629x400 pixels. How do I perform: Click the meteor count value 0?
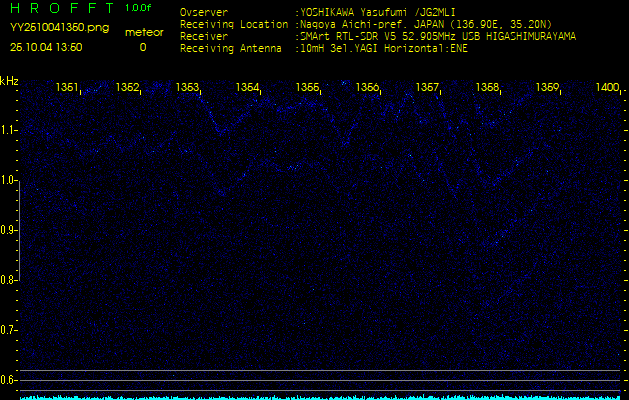pos(142,47)
